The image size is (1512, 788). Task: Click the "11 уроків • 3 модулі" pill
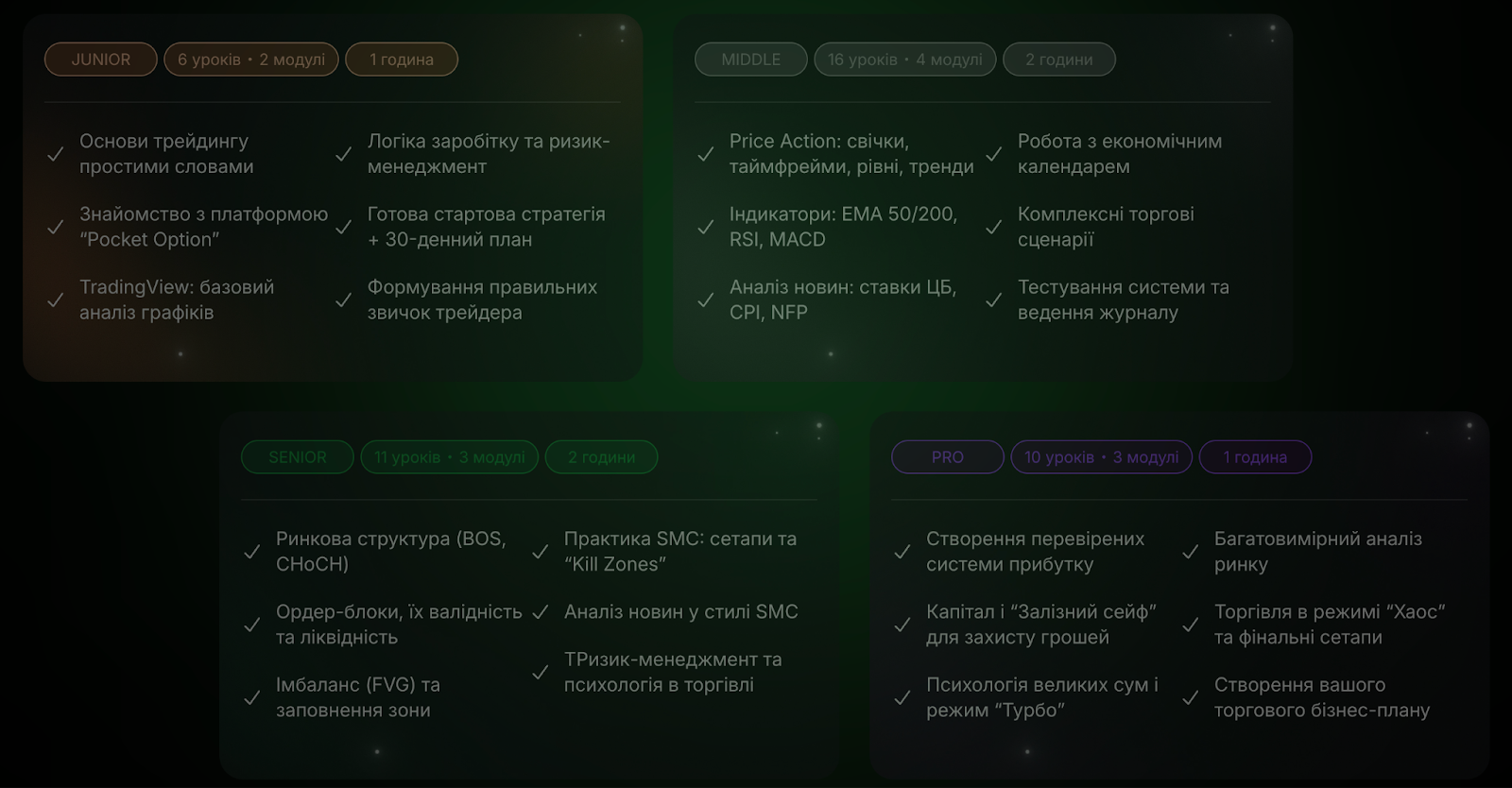(450, 457)
